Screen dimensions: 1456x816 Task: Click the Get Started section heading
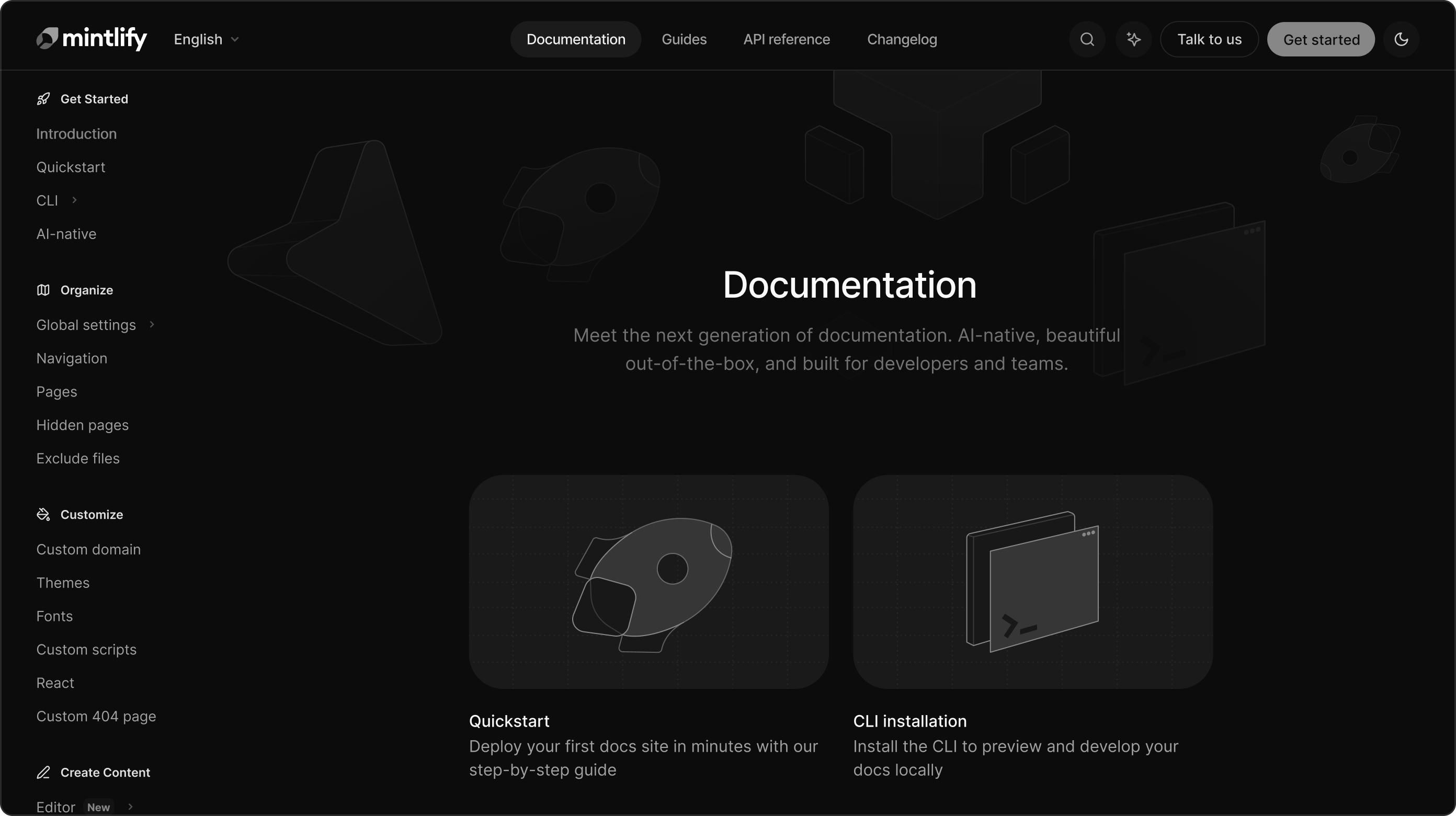tap(94, 99)
